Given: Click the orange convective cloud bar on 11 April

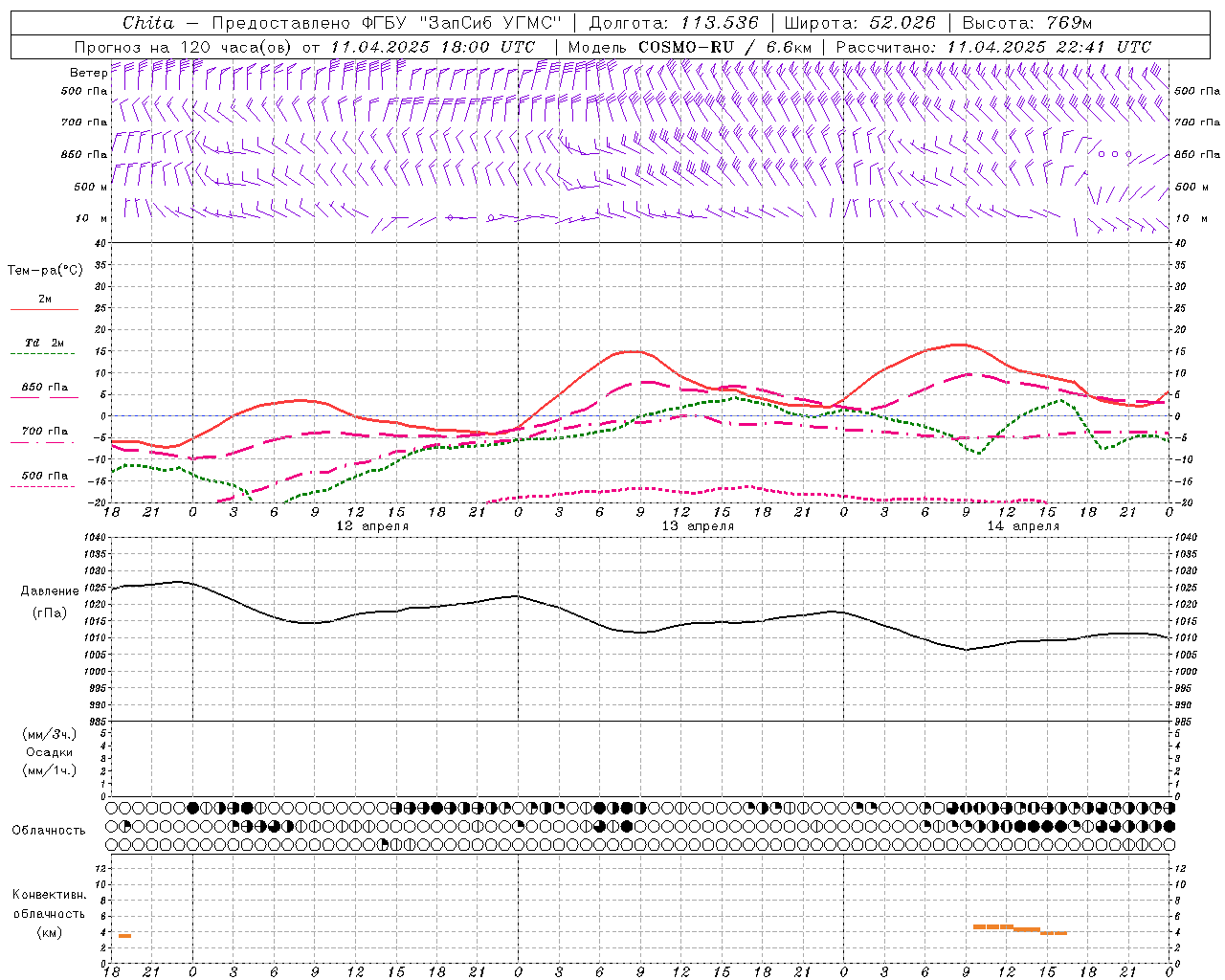Looking at the screenshot, I should tap(124, 935).
